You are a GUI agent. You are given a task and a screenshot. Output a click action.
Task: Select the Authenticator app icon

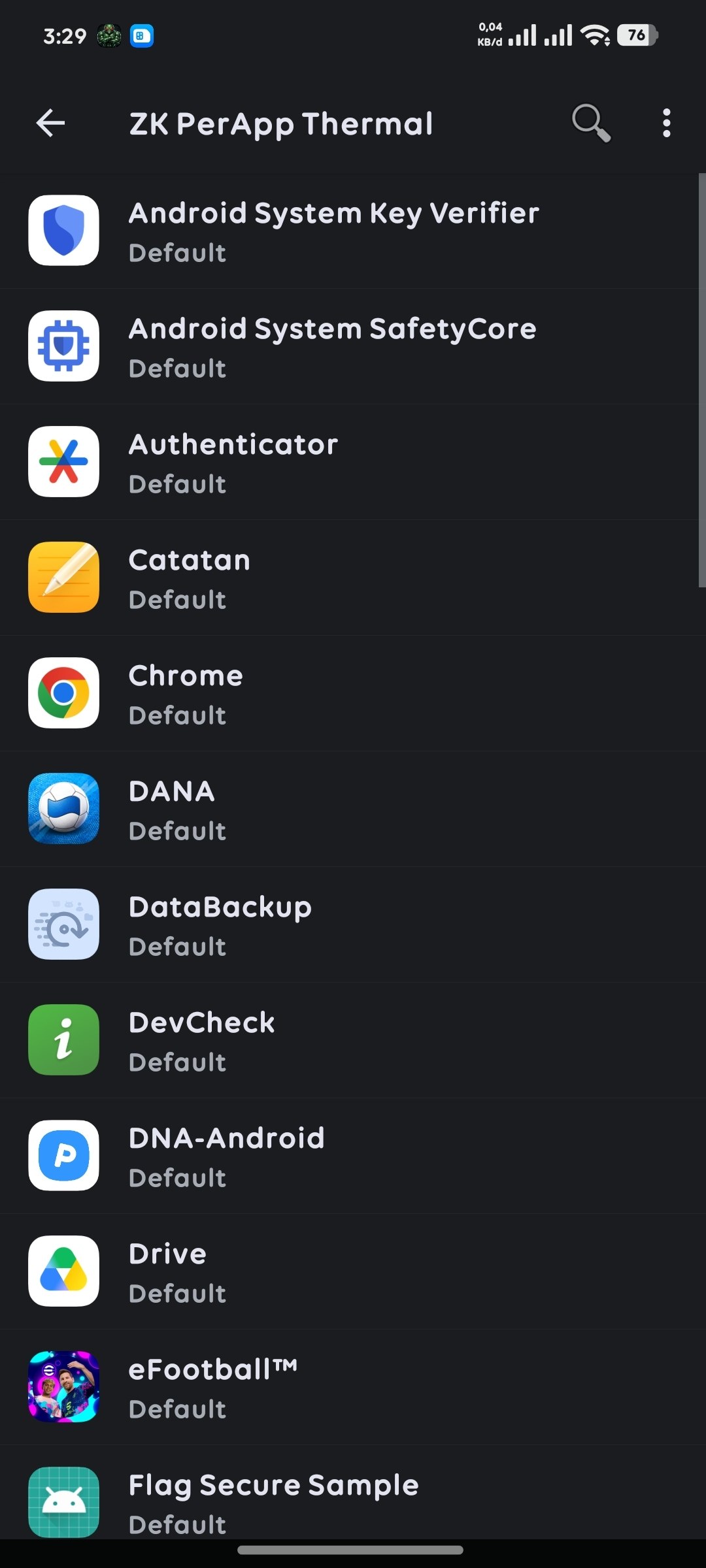click(63, 461)
